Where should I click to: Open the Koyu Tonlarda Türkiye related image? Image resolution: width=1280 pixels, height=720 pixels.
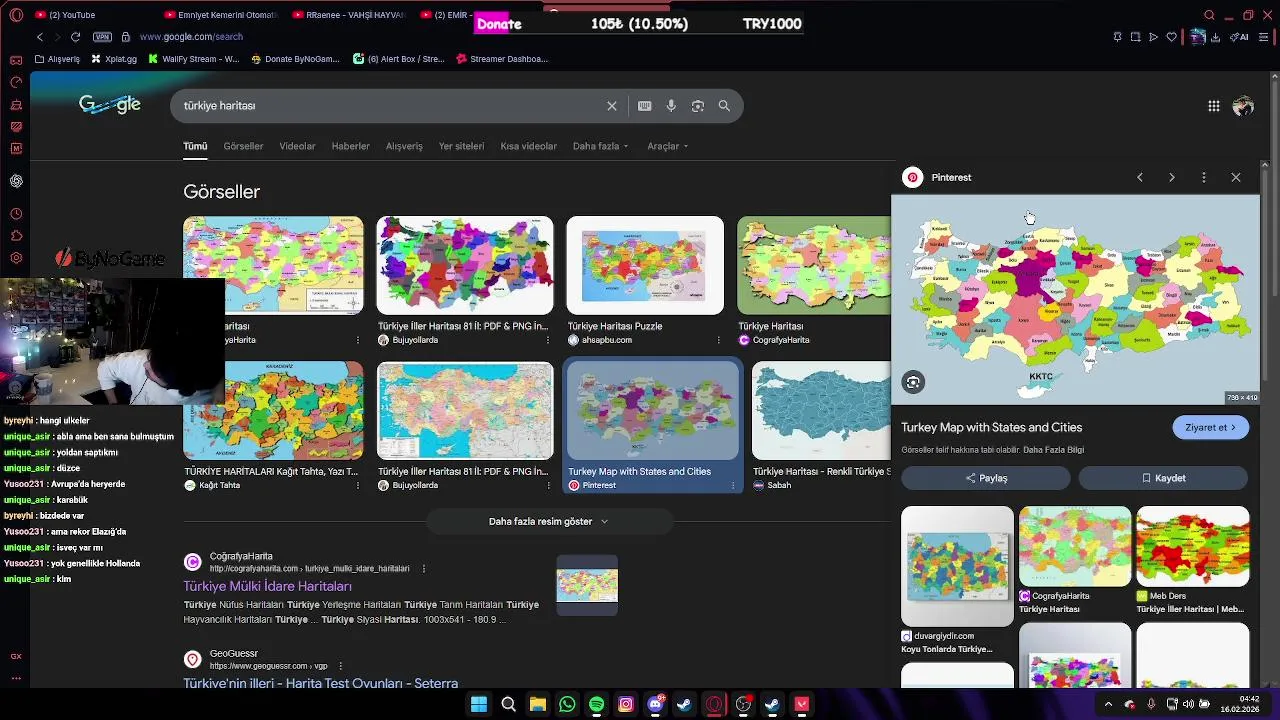957,566
